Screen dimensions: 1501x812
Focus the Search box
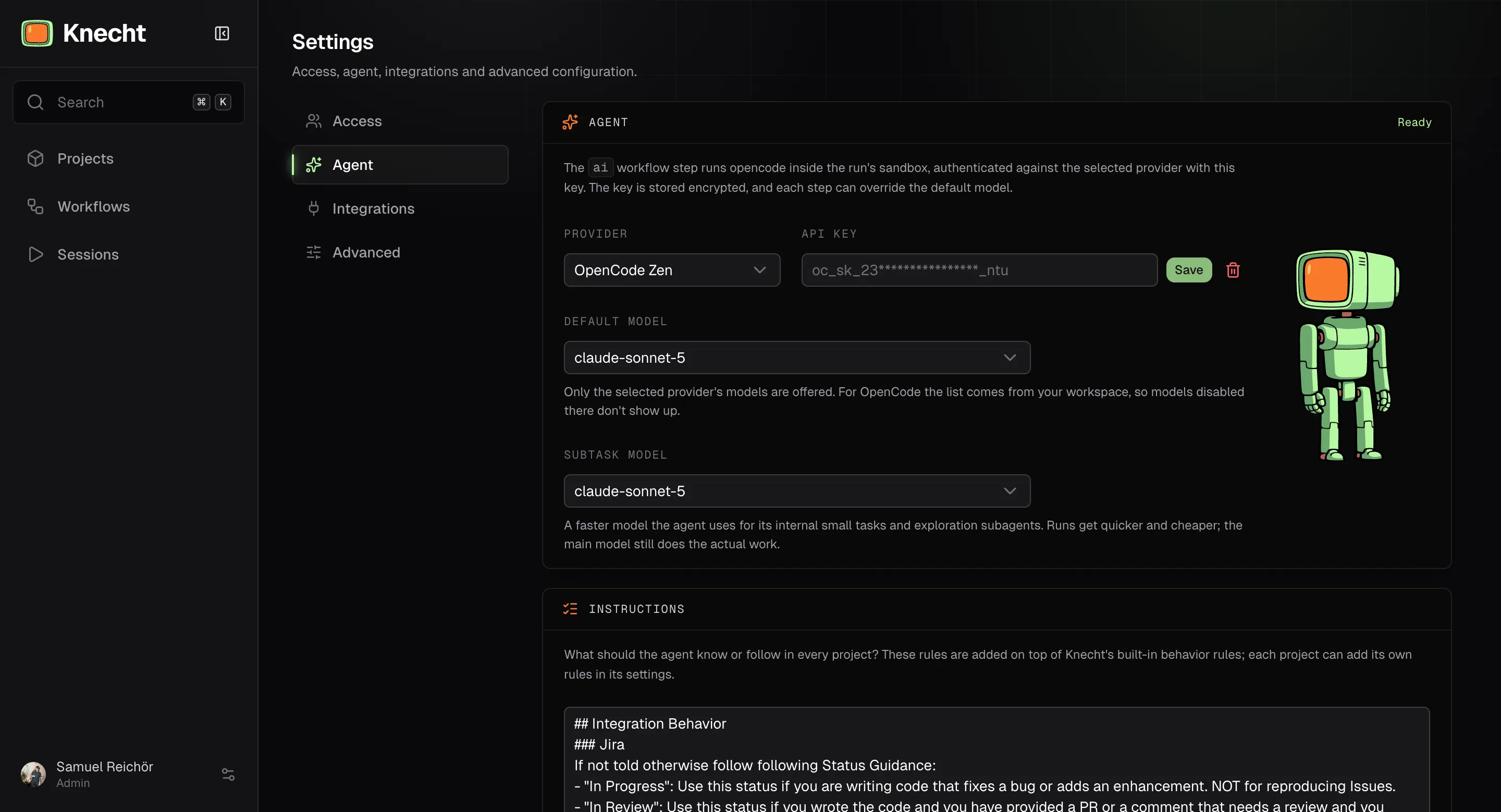pos(129,102)
